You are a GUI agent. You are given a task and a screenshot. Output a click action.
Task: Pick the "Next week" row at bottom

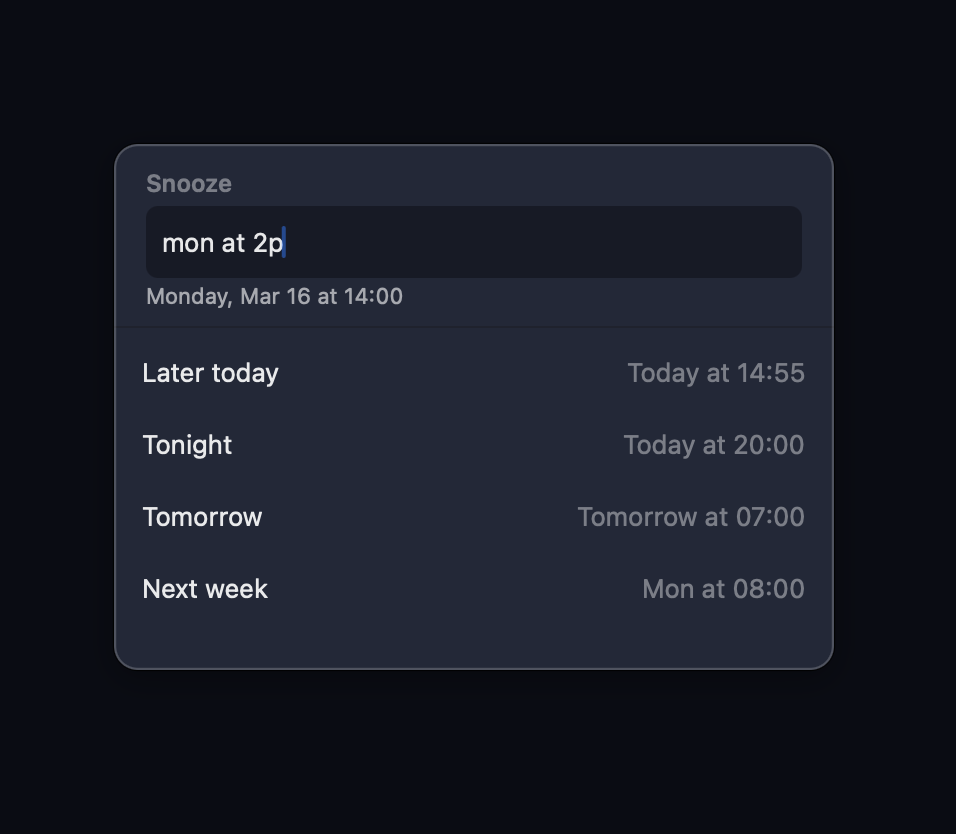pyautogui.click(x=473, y=589)
